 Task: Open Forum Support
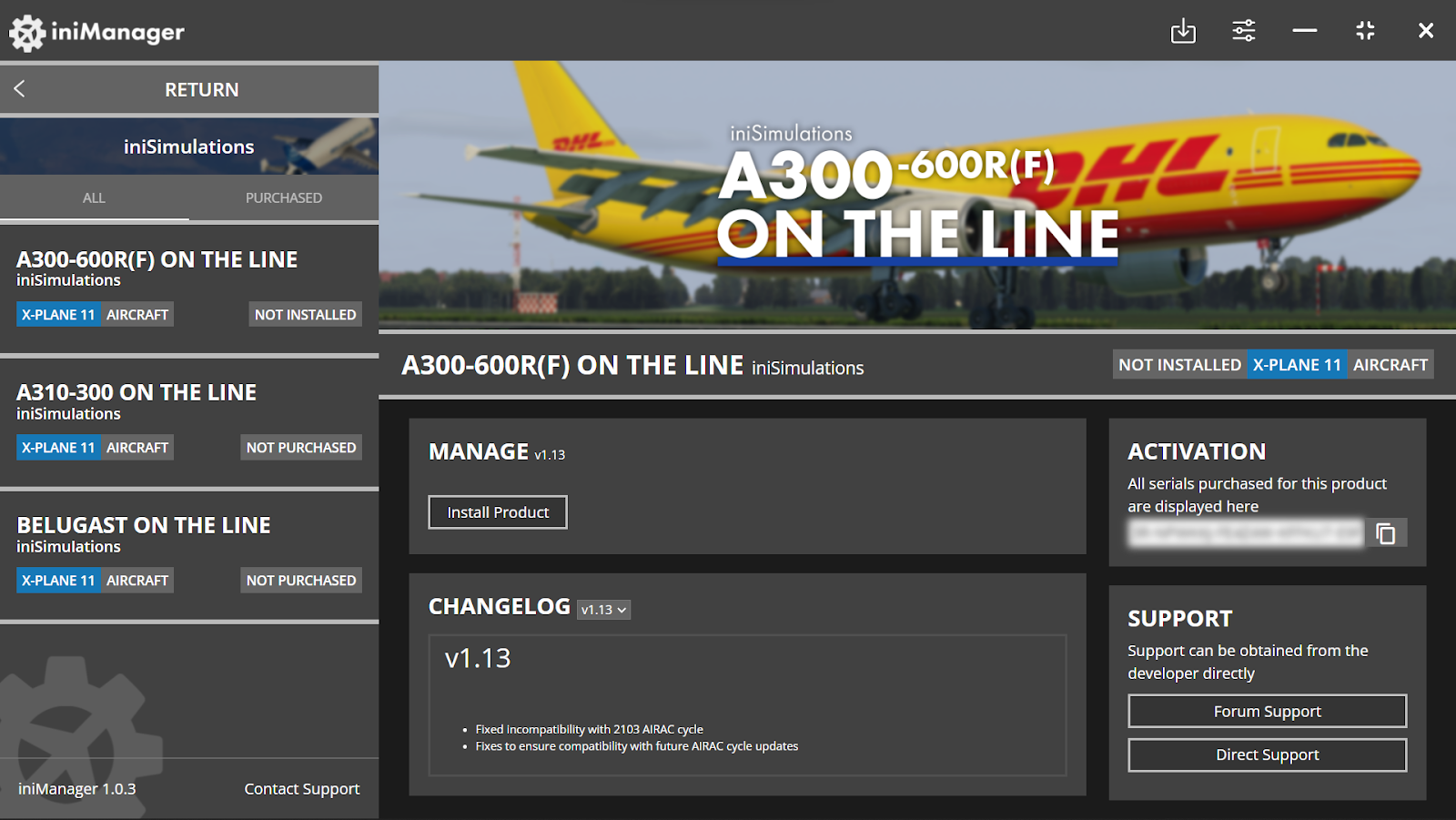[x=1268, y=711]
